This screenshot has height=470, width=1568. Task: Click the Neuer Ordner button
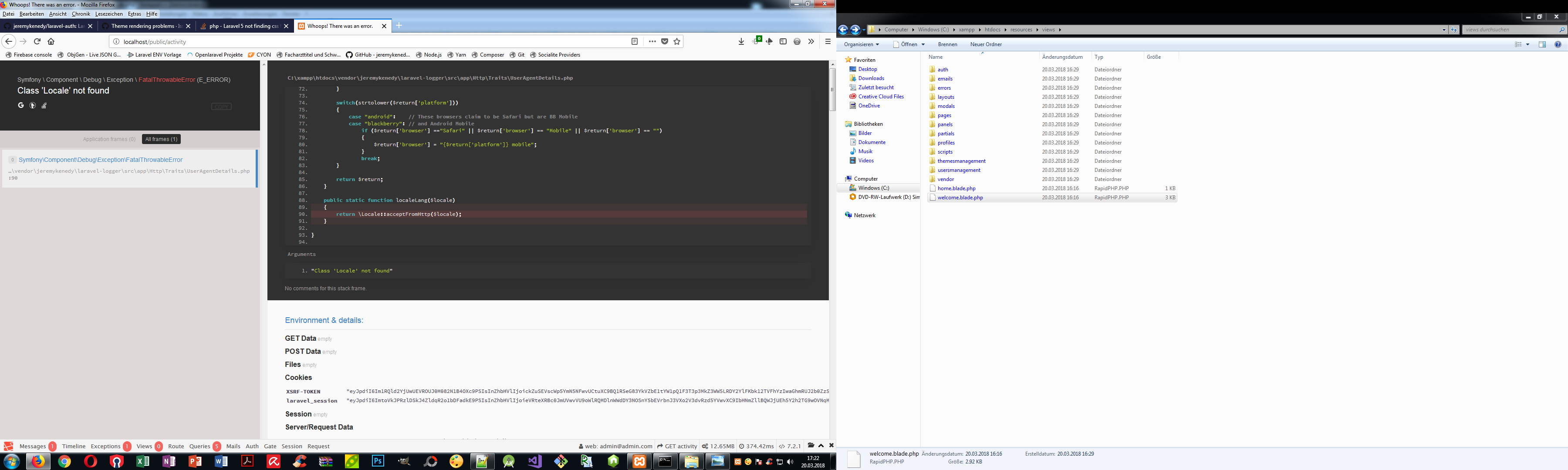tap(986, 44)
